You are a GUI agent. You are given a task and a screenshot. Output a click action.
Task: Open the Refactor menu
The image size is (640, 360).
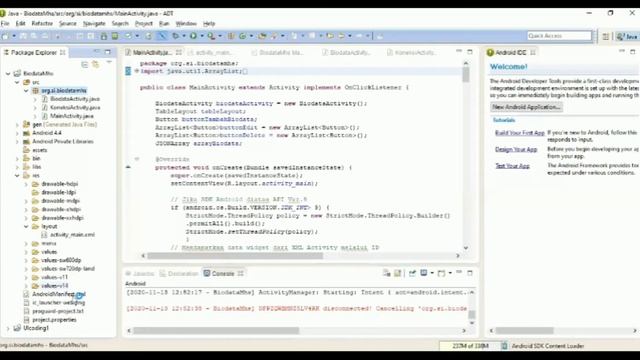[42, 24]
